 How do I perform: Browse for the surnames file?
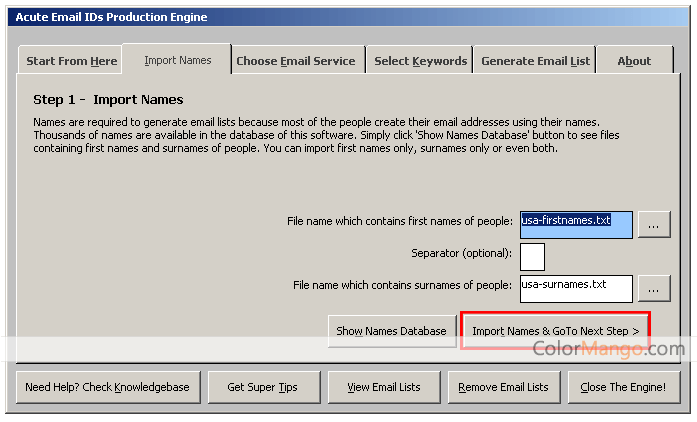tap(653, 288)
